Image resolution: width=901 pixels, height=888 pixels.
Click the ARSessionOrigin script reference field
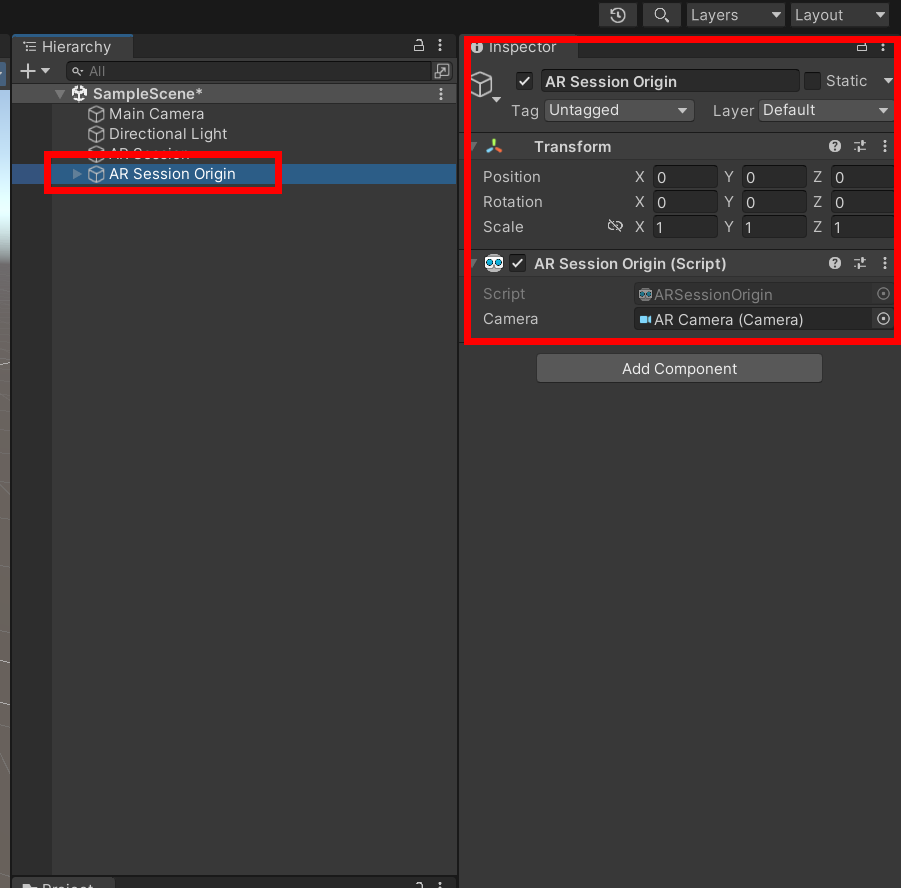[753, 294]
